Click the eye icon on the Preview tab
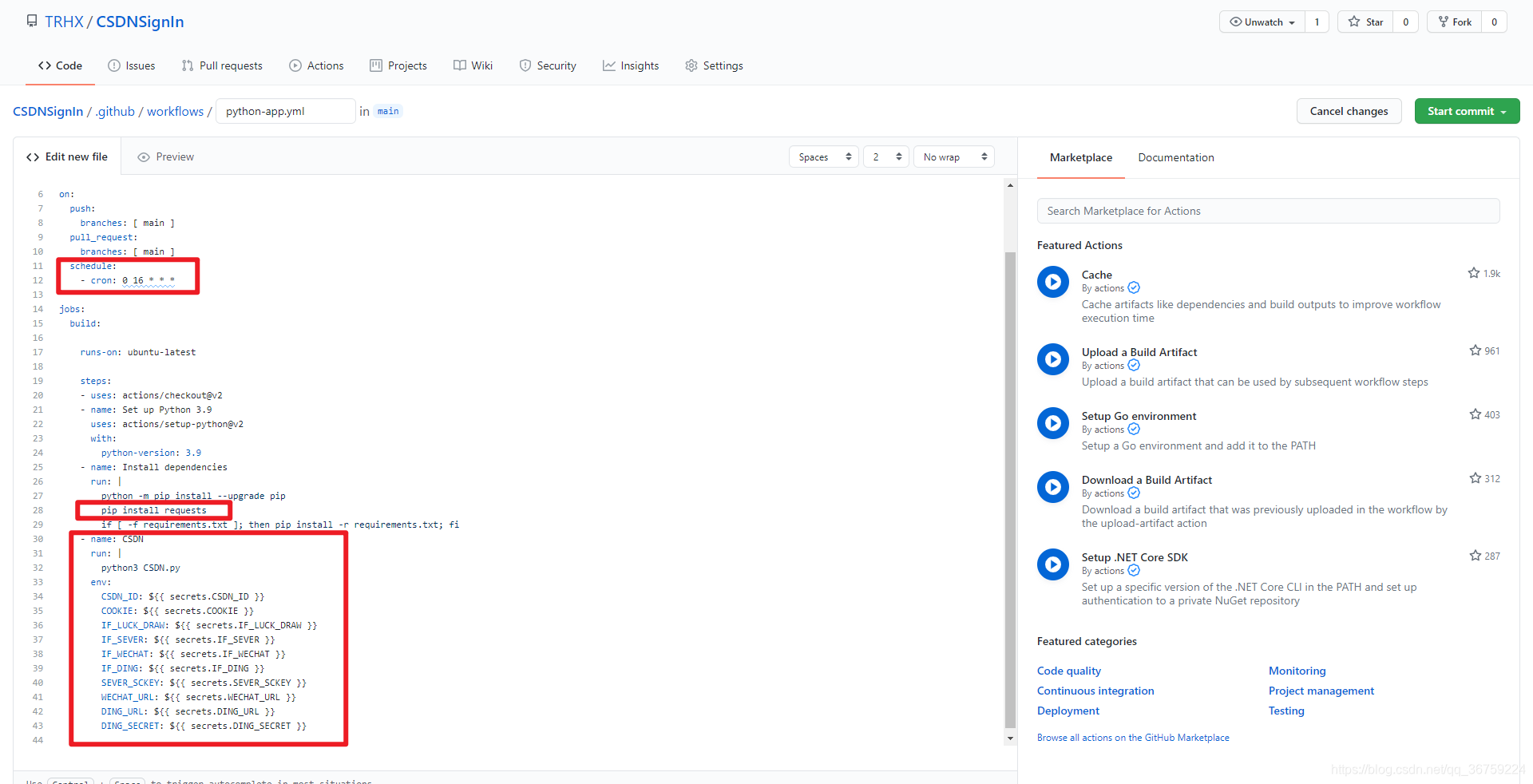 coord(144,157)
